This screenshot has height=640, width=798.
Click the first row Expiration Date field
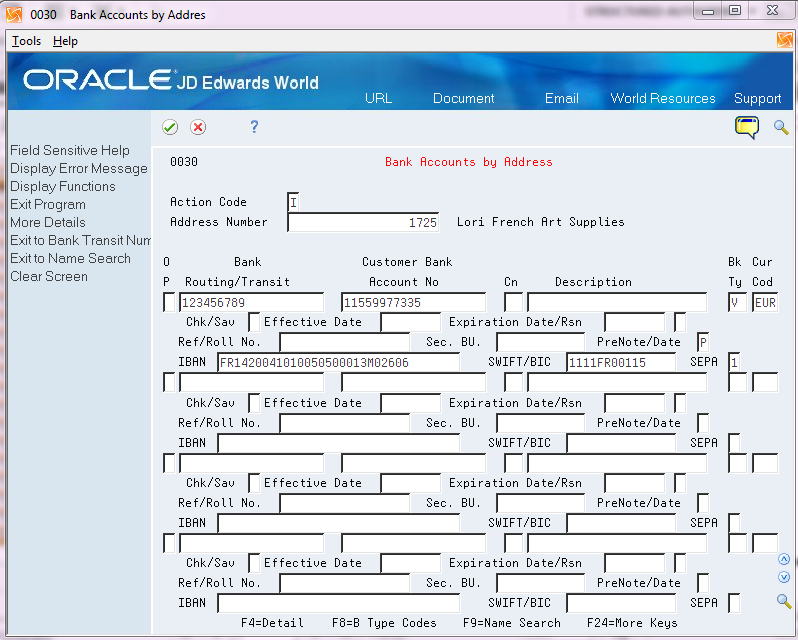click(634, 323)
